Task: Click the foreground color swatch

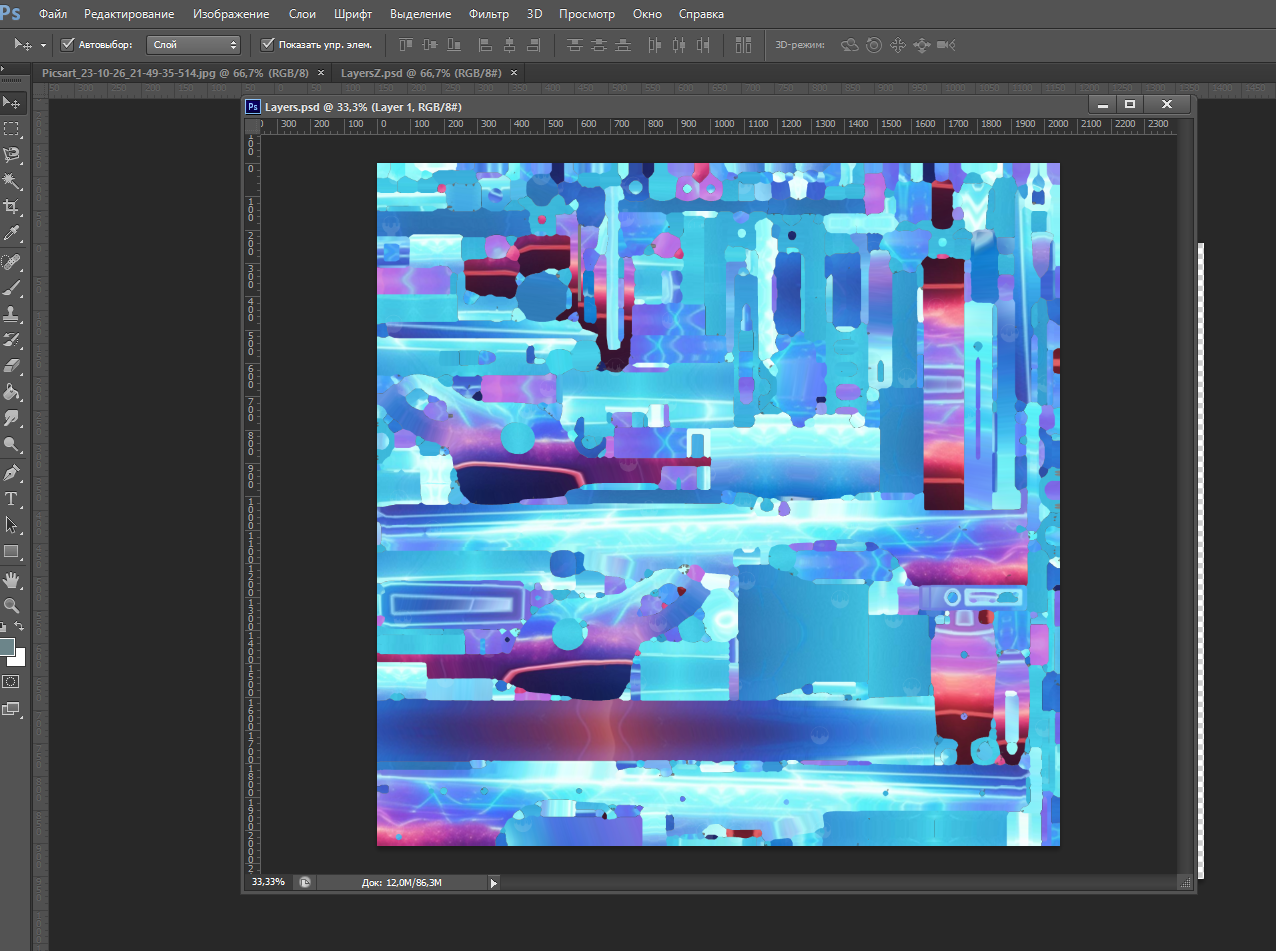Action: (x=7, y=647)
